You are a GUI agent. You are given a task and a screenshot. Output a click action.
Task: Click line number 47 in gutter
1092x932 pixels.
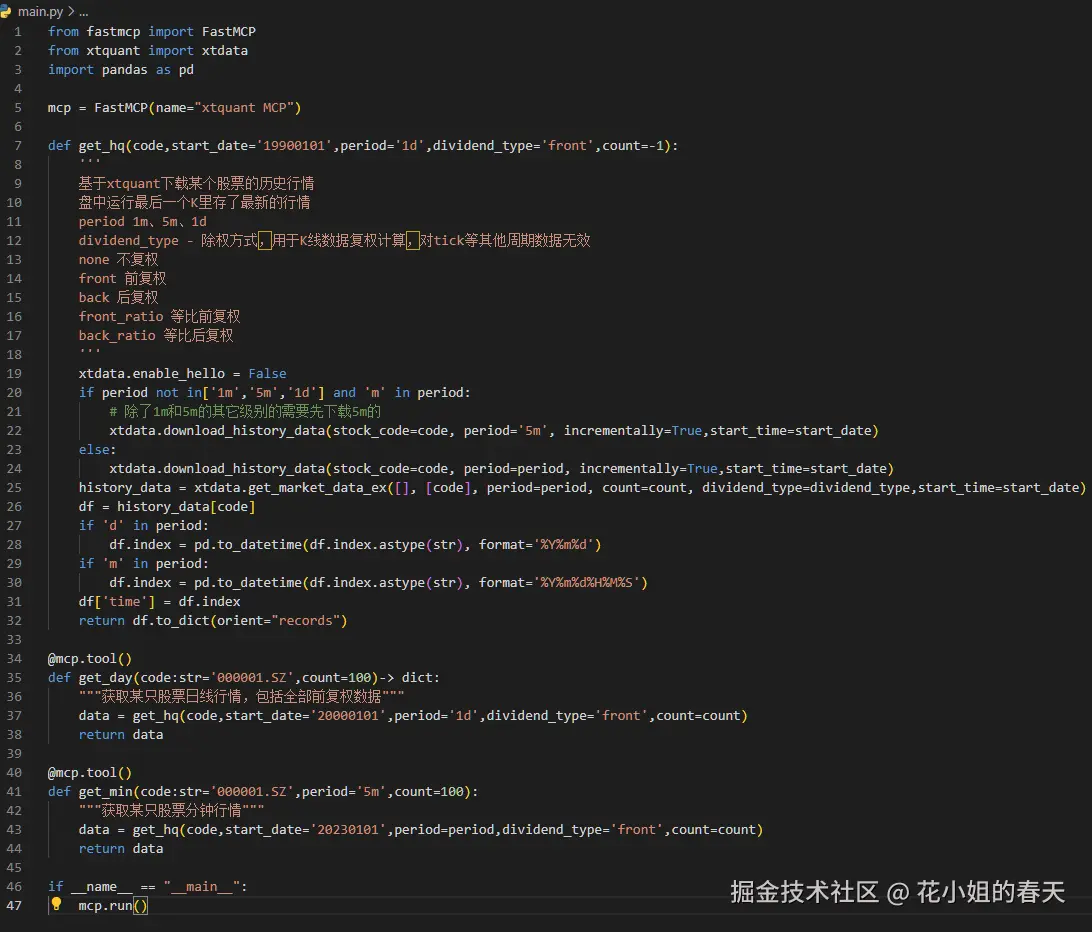[x=14, y=906]
